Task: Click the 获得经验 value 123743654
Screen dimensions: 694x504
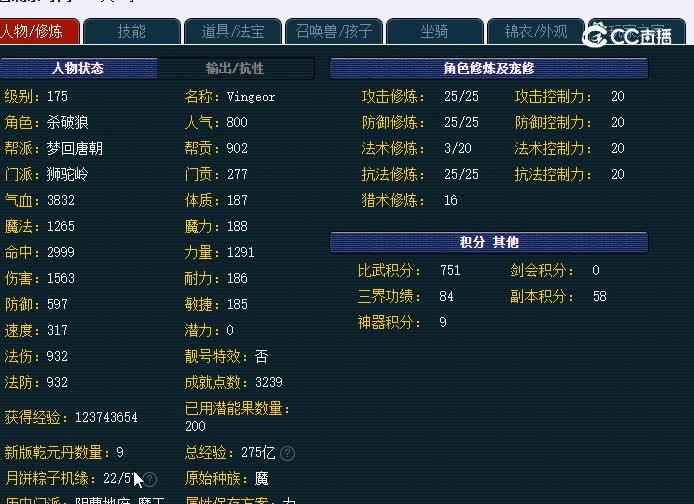Action: tap(106, 417)
